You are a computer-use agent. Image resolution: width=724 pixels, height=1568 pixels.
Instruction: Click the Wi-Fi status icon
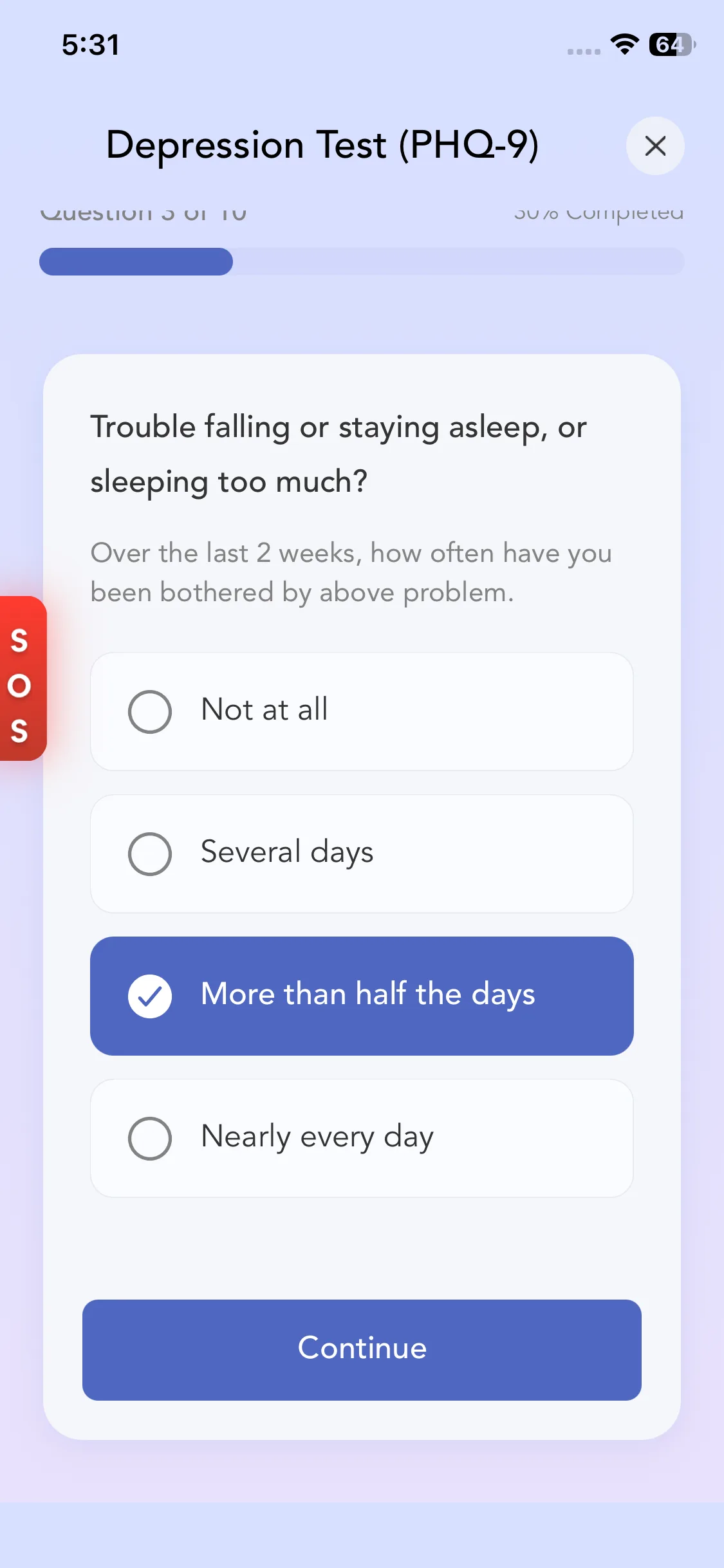pos(624,44)
